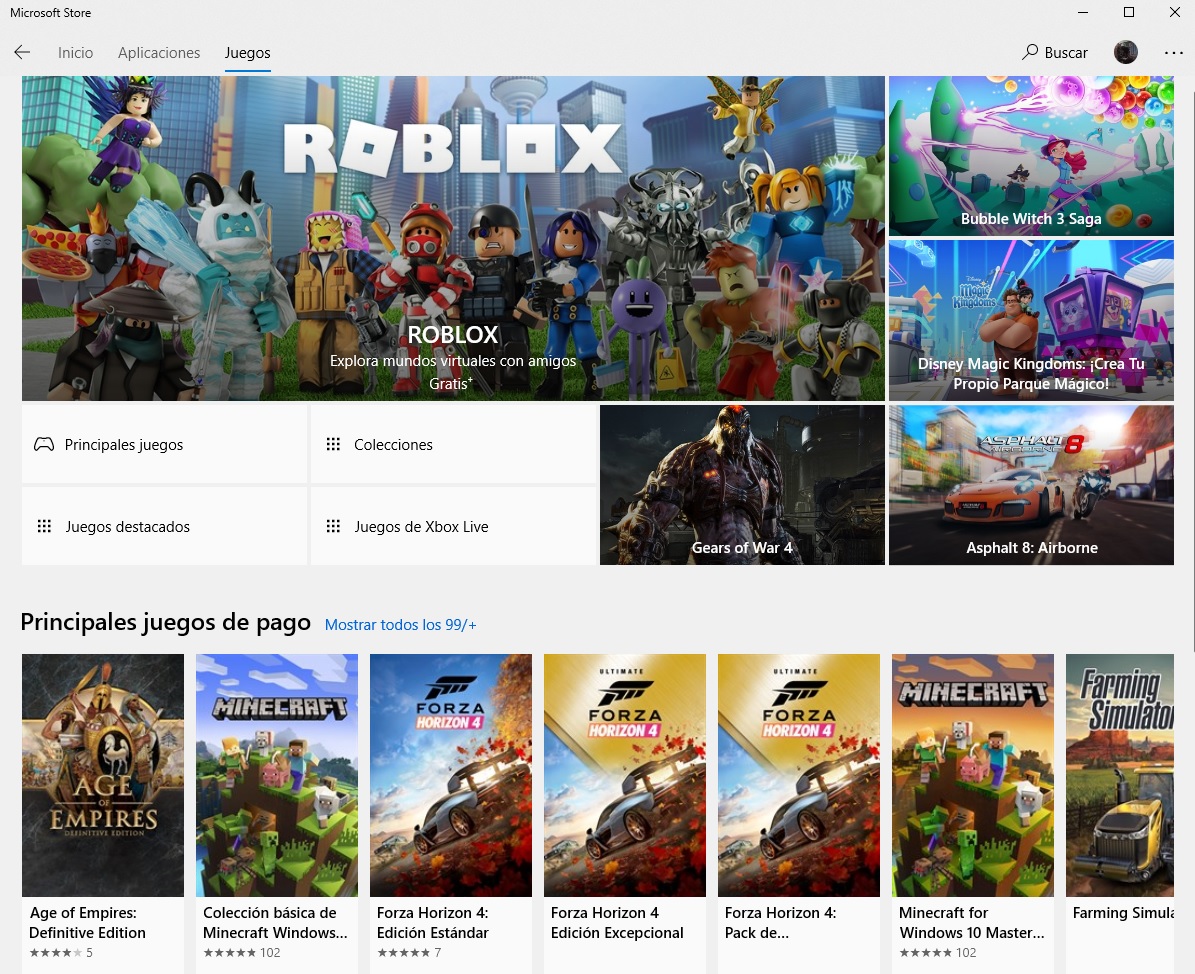This screenshot has height=974, width=1195.
Task: Open the Bubble Witch 3 Saga tile
Action: coord(1031,156)
